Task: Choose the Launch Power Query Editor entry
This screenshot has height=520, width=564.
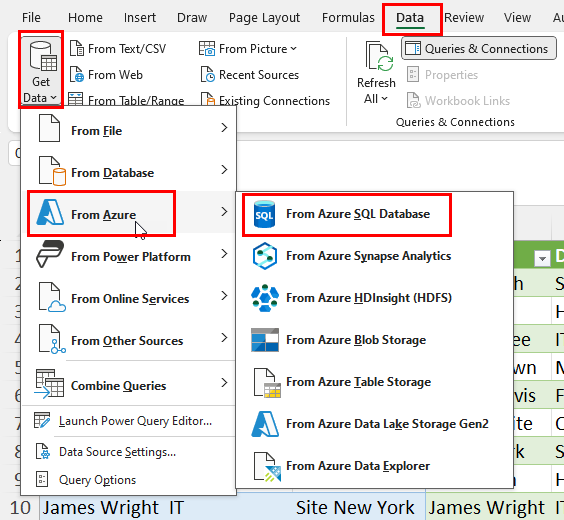Action: click(x=128, y=421)
